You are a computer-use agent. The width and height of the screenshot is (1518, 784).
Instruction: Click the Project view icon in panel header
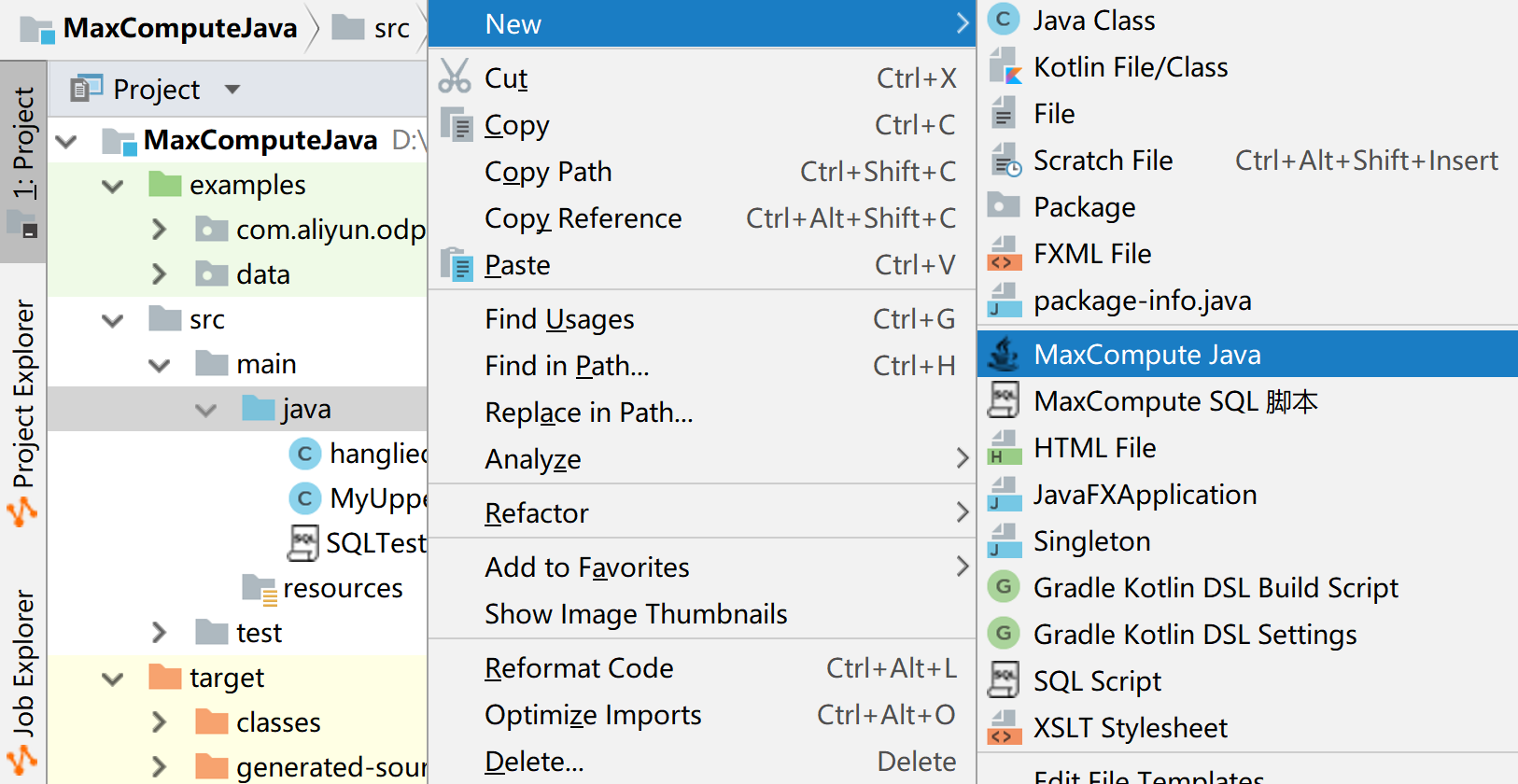tap(87, 89)
